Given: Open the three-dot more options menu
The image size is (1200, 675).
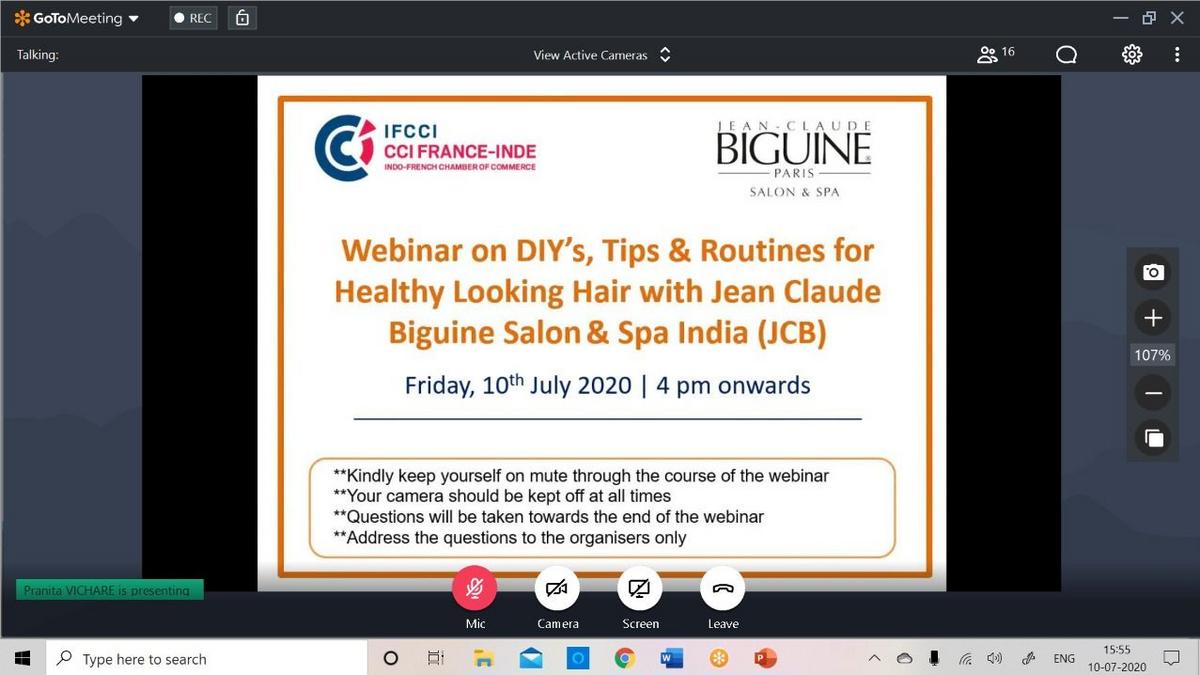Looking at the screenshot, I should 1177,55.
